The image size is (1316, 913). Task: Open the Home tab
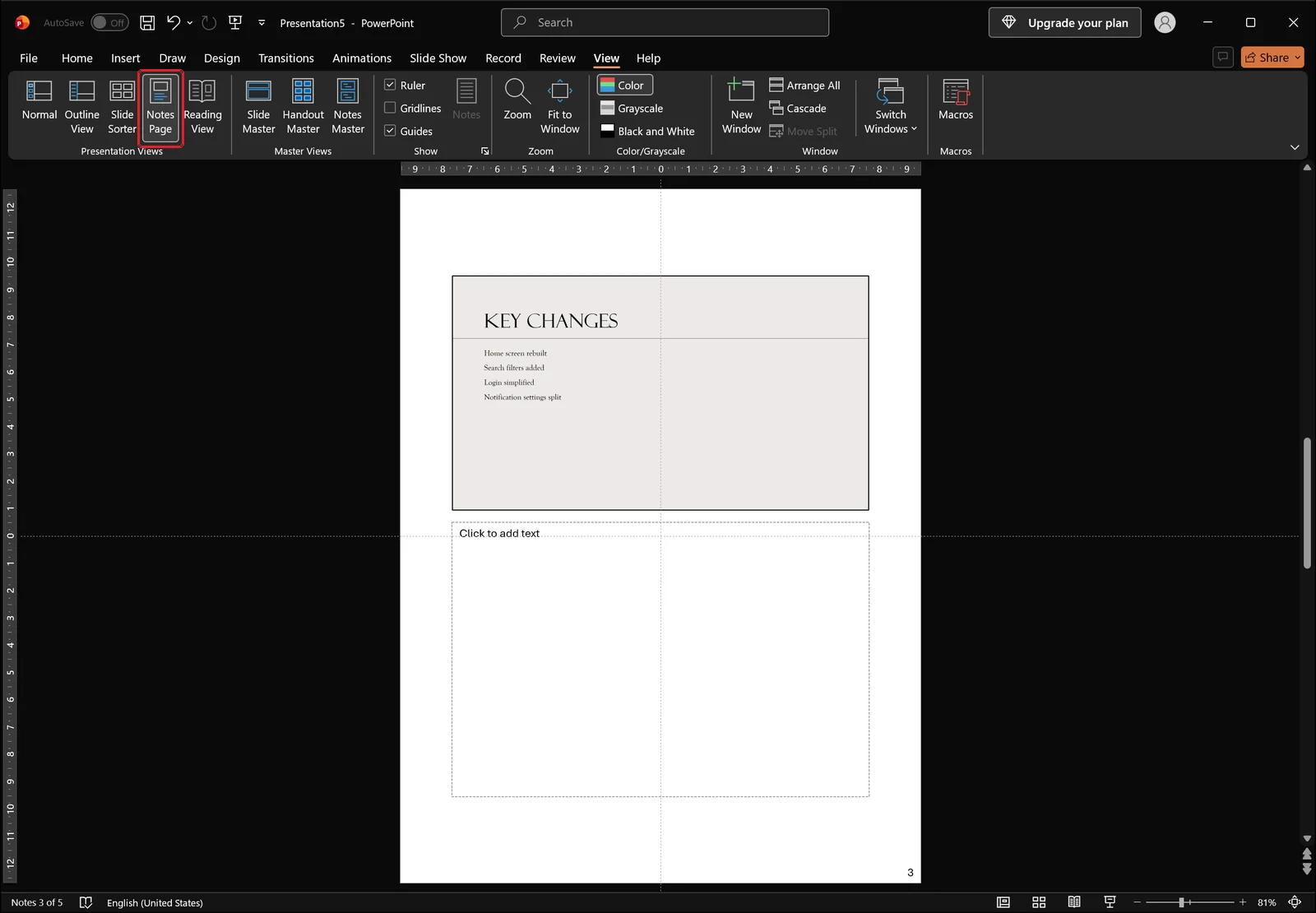click(x=77, y=58)
